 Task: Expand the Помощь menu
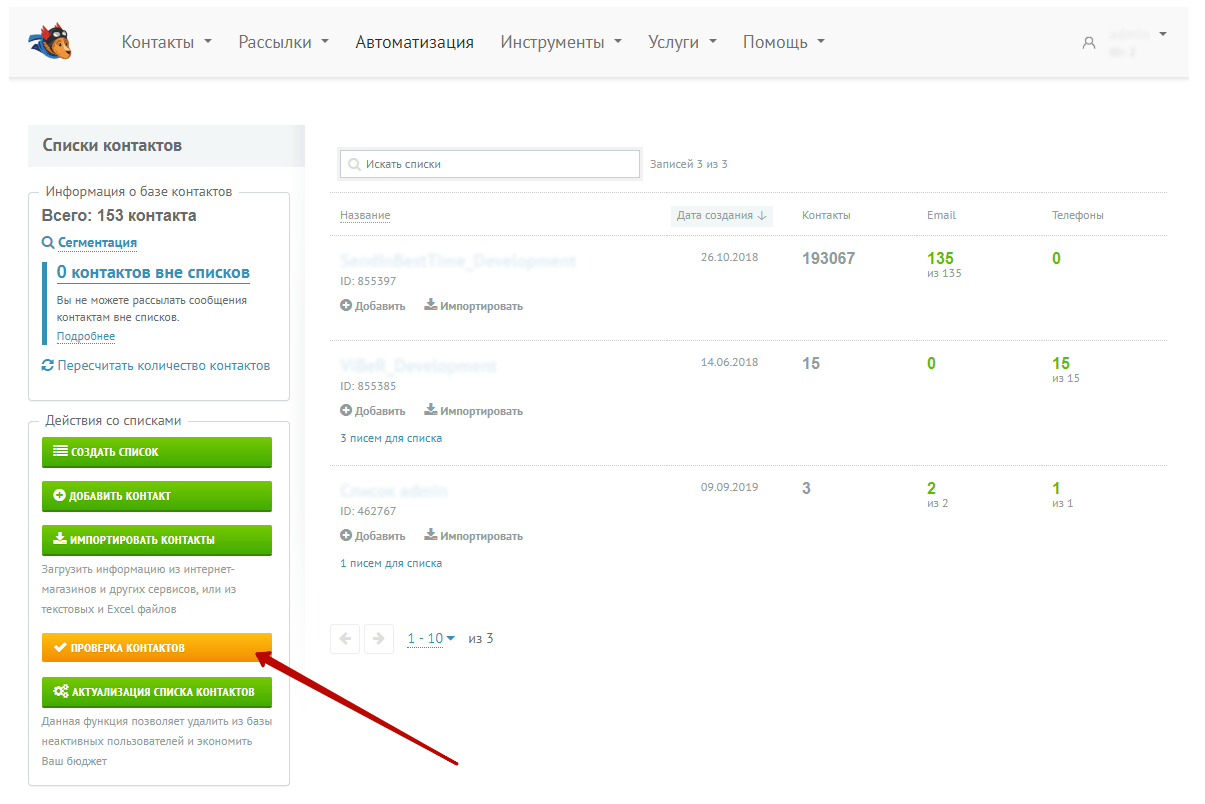(784, 42)
